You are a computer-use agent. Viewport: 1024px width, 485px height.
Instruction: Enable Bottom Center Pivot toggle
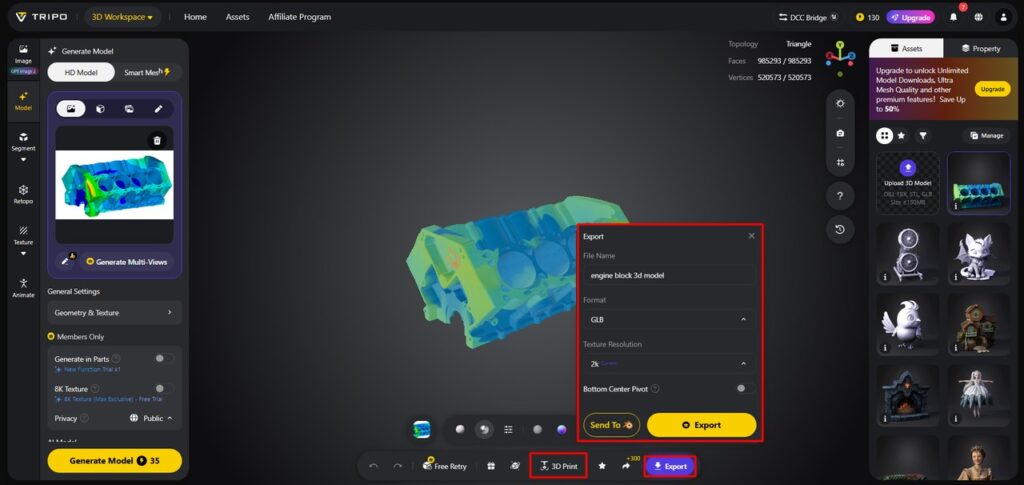point(744,388)
